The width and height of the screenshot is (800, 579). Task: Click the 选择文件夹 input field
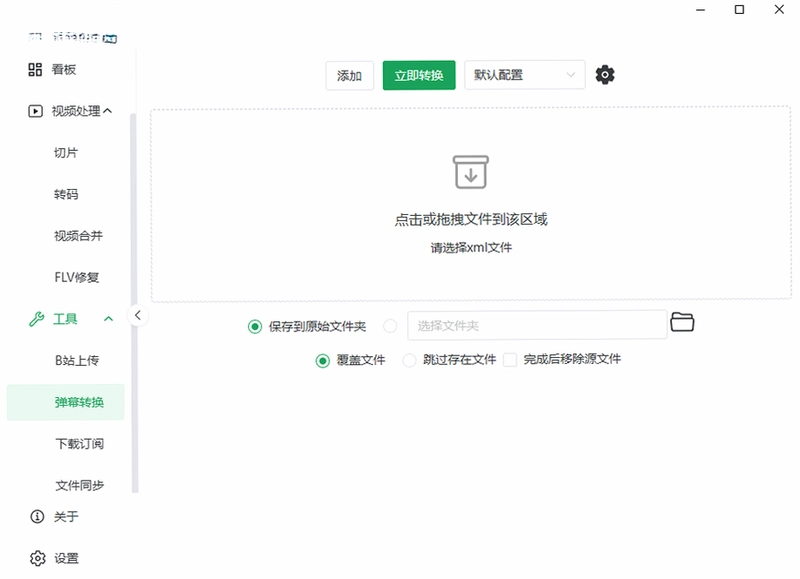(537, 325)
